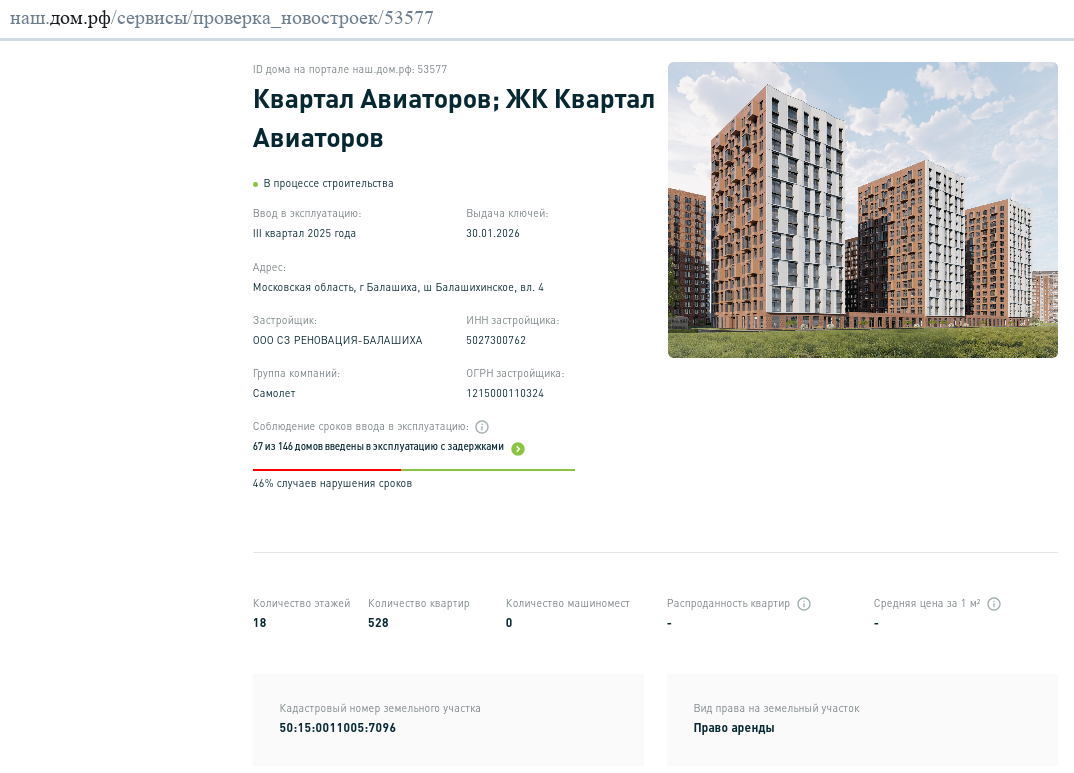Click the status В процессе строительства
Screen dimensions: 1074x773
[x=328, y=183]
